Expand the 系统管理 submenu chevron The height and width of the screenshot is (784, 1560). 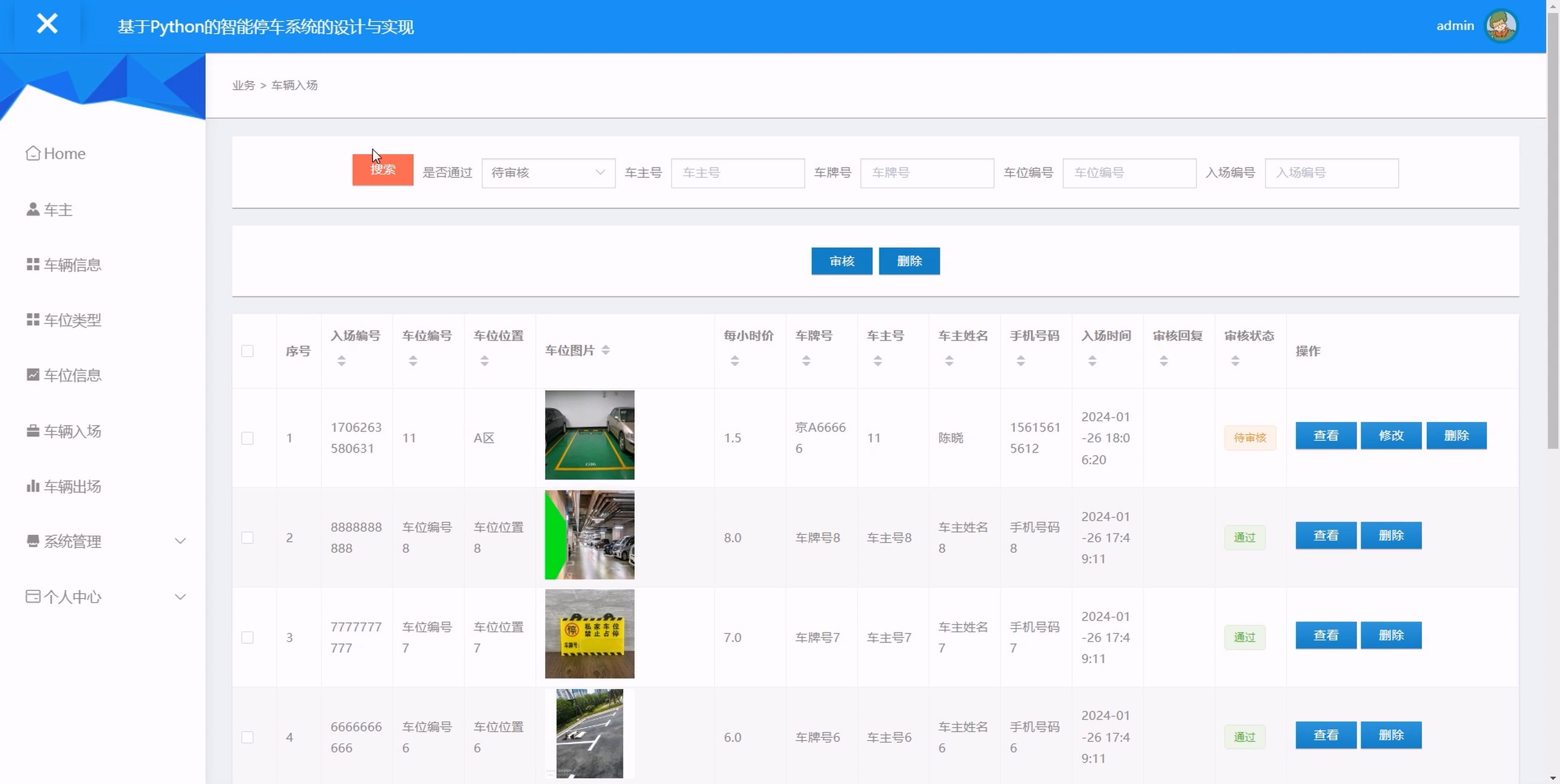180,540
